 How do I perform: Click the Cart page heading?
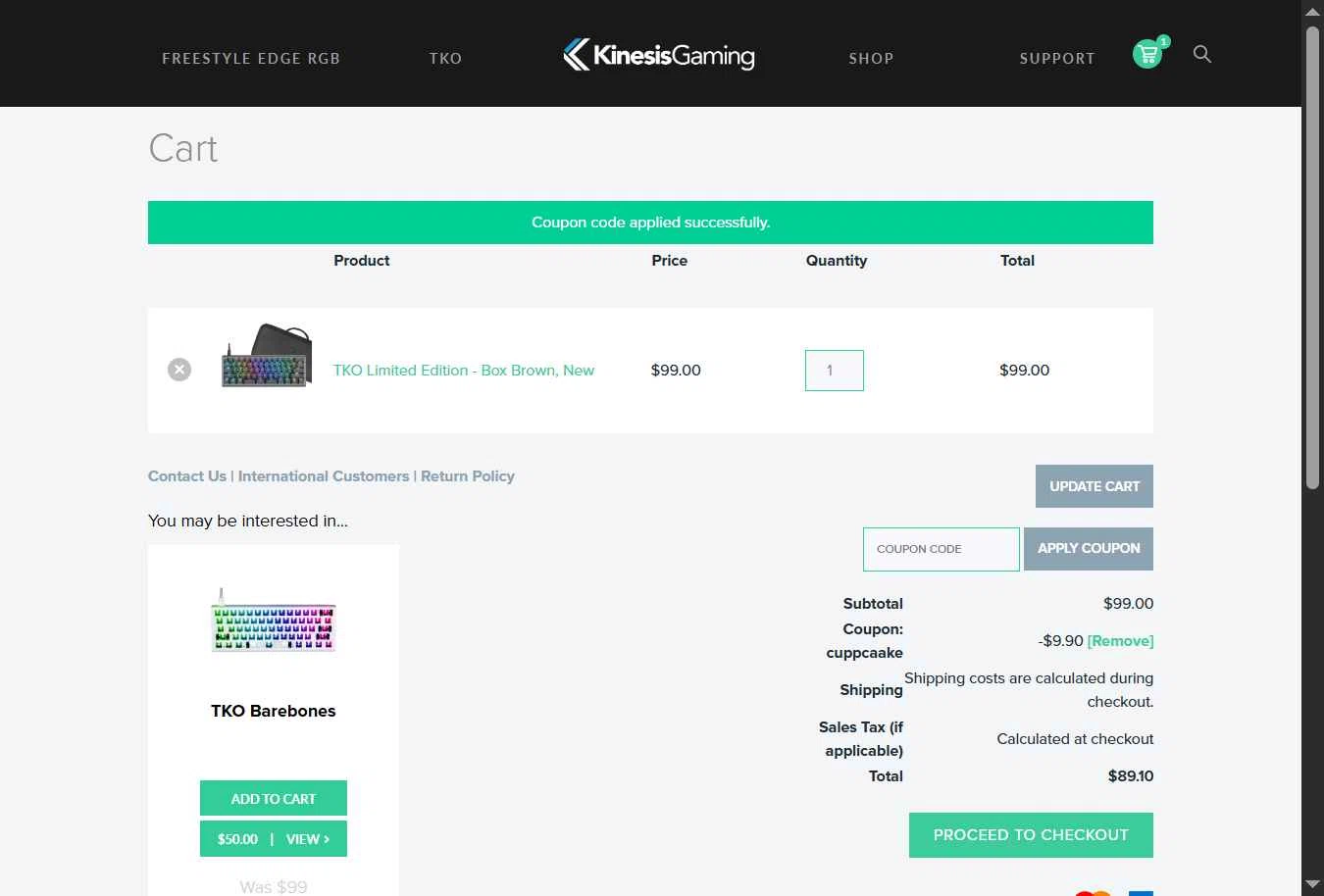coord(182,149)
